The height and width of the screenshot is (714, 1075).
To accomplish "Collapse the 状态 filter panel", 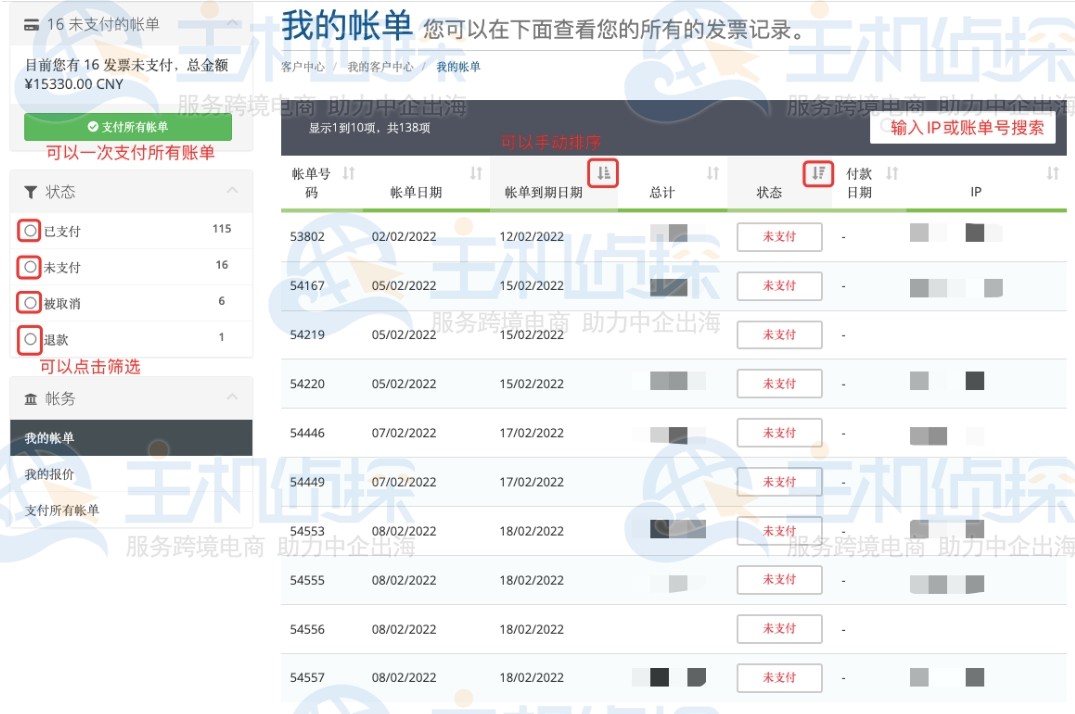I will coord(232,188).
